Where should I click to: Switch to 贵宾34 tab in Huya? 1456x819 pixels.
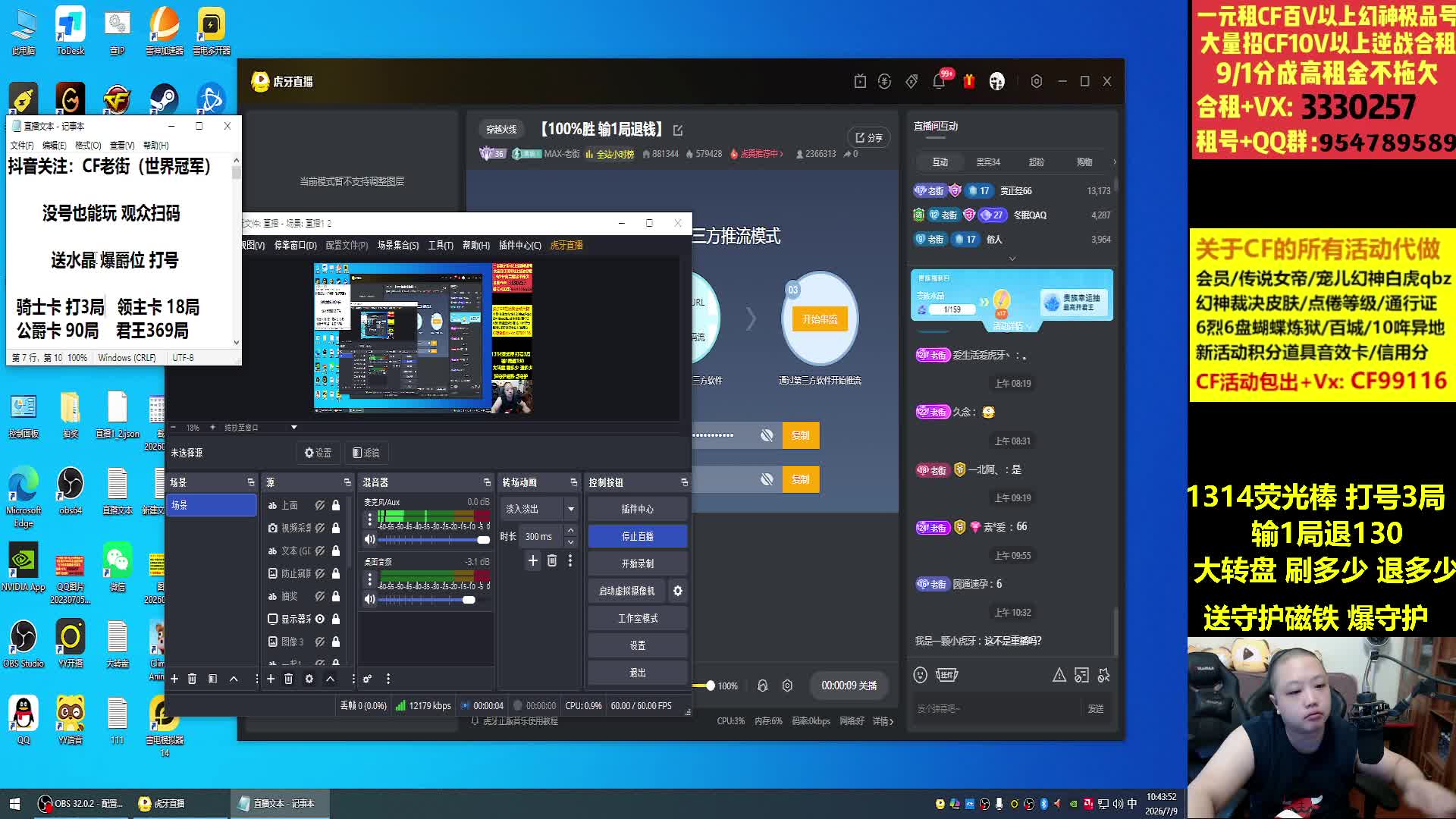click(988, 162)
